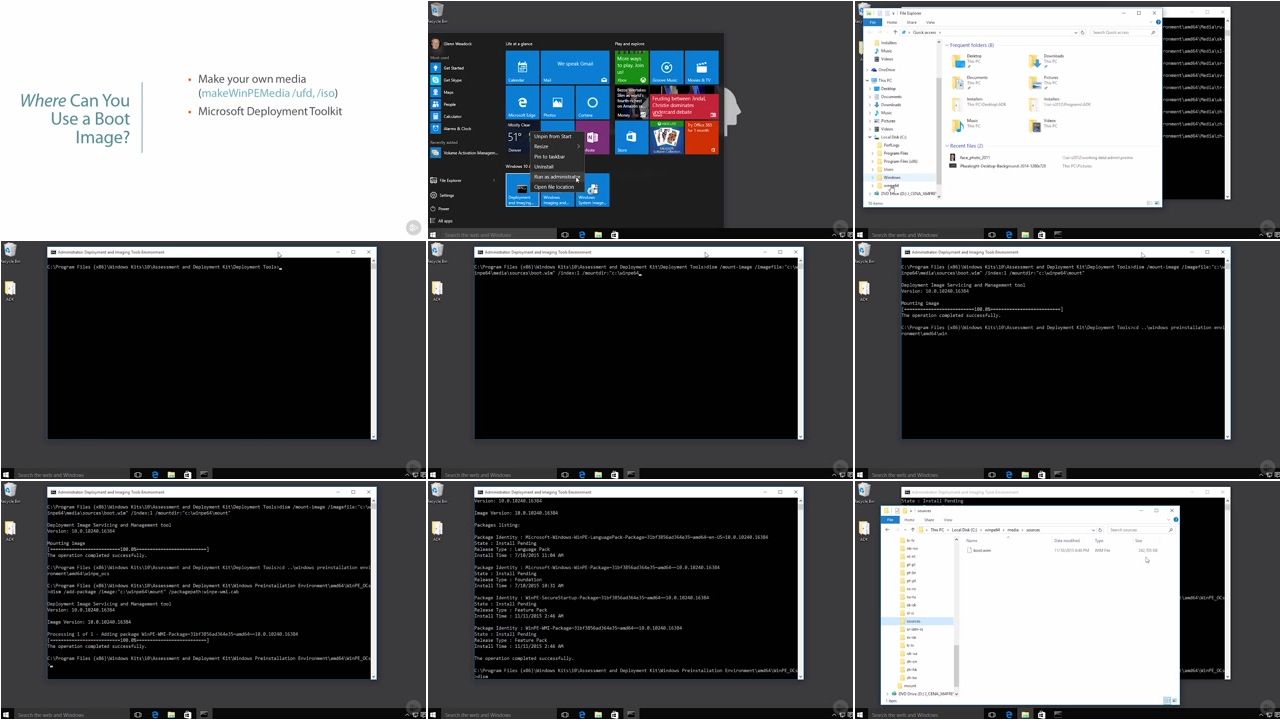Select Local Disk (C:) in the navigation tree
The image size is (1281, 720).
[892, 137]
